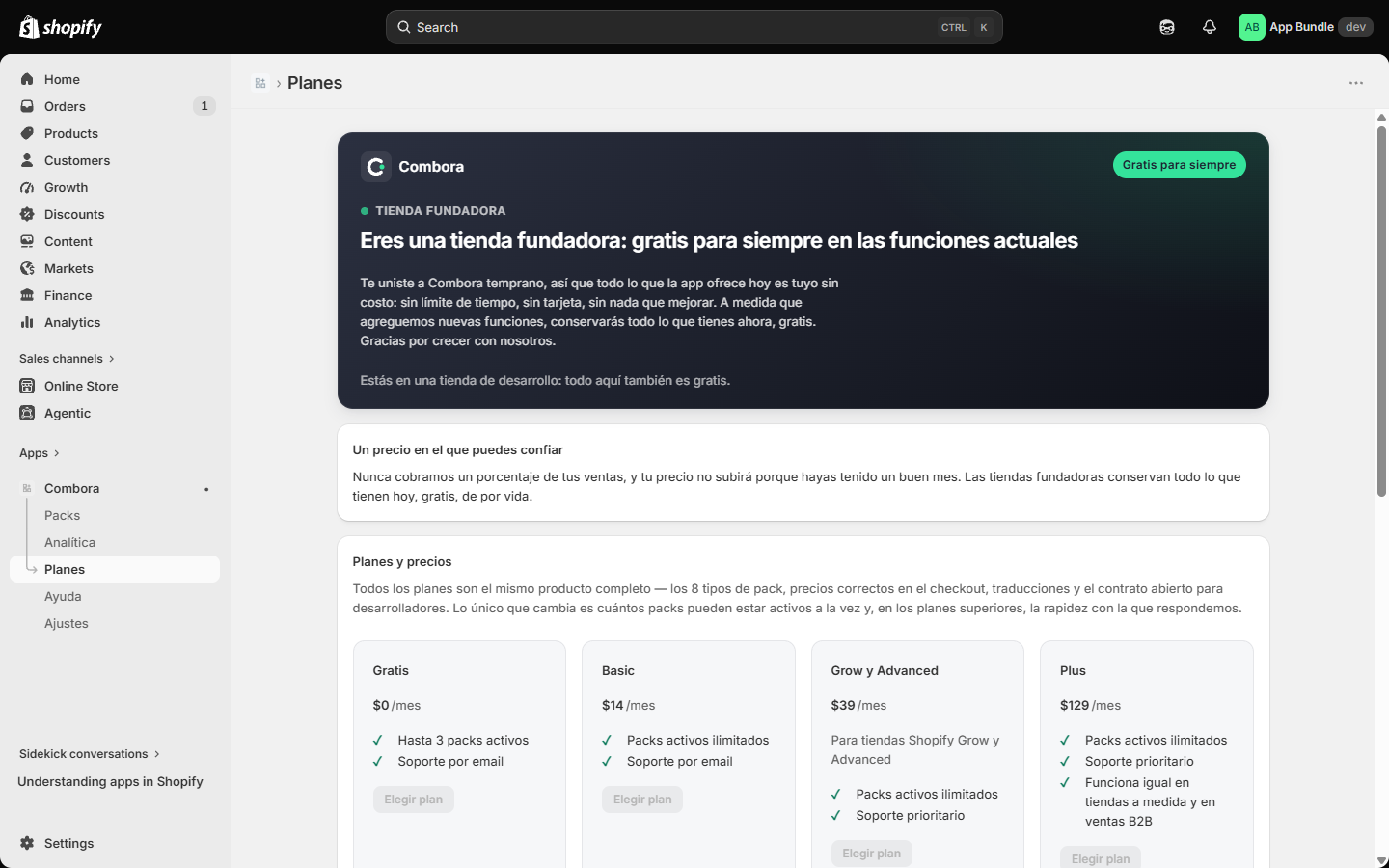Click the Gratis para siempre badge
The image size is (1389, 868).
tap(1179, 165)
